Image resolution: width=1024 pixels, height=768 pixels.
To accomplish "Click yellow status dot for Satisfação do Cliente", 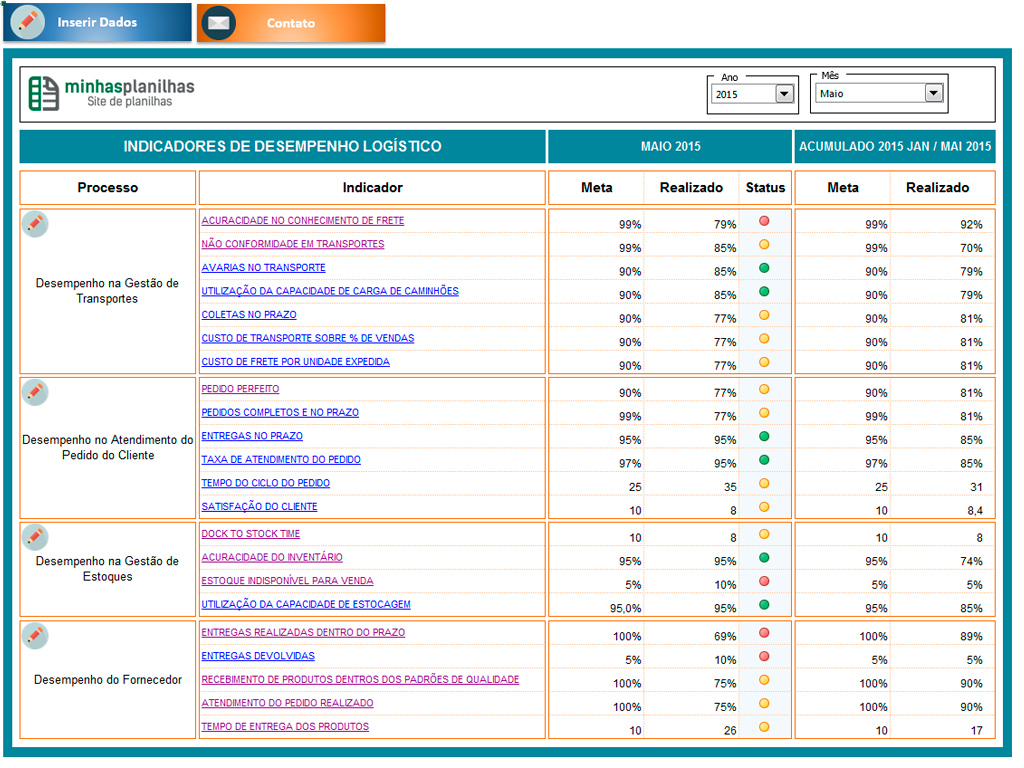I will [x=764, y=507].
